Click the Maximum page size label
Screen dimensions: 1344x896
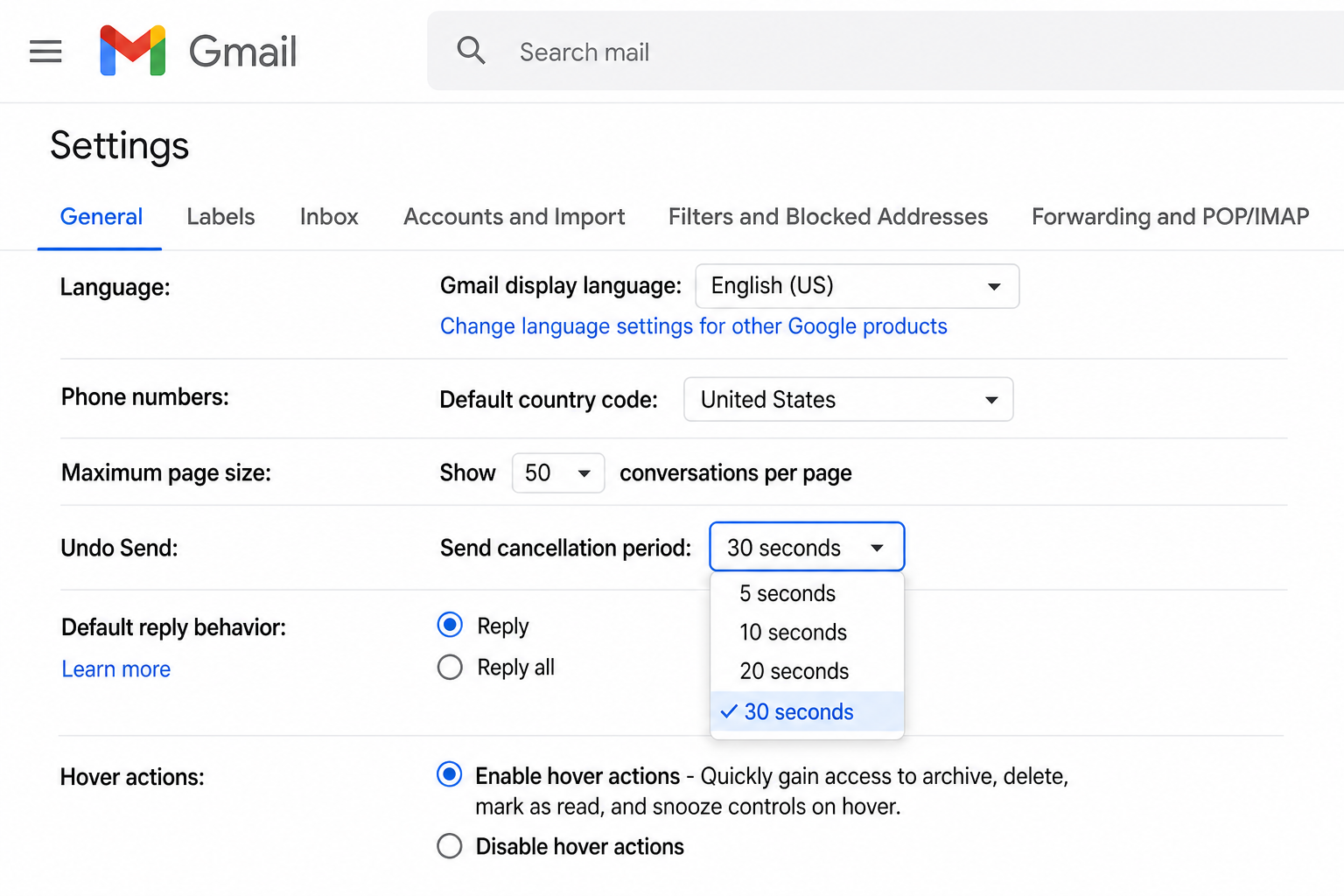pyautogui.click(x=166, y=472)
